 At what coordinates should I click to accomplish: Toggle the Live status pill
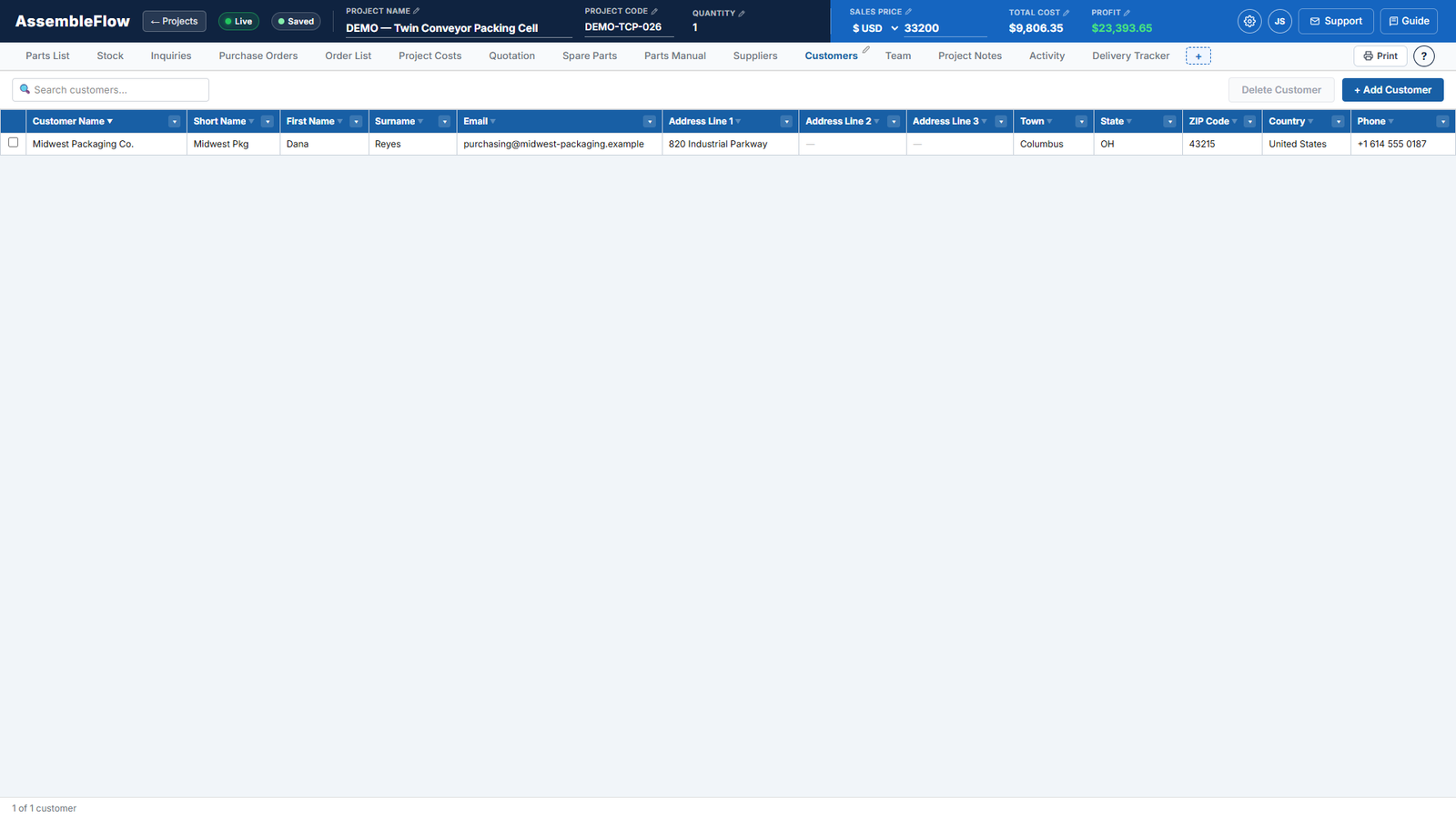point(239,21)
